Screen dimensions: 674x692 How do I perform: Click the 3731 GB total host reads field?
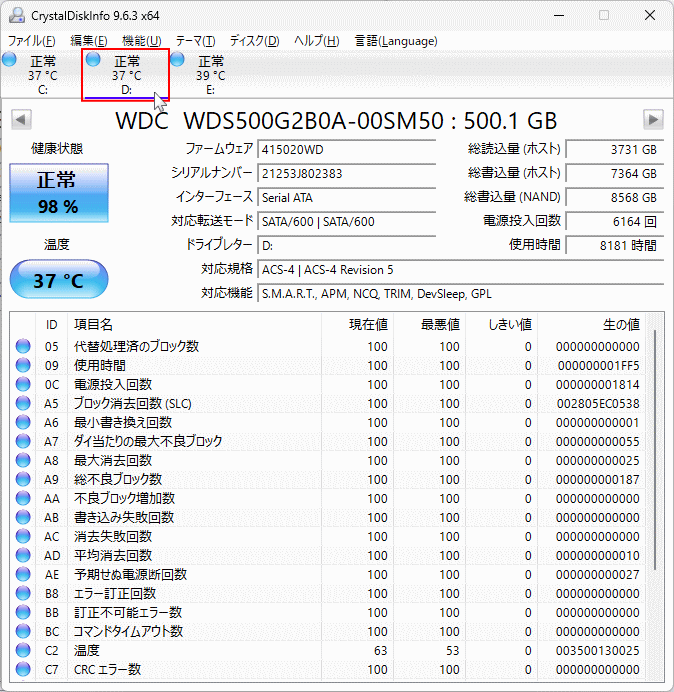tap(615, 150)
